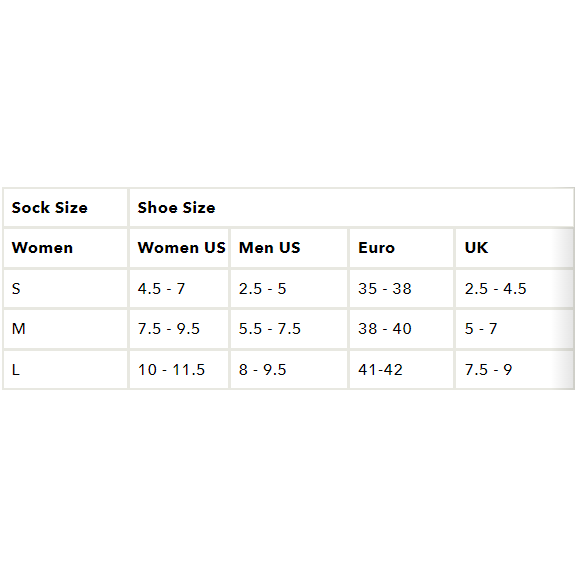Click the 7.5 - 9.5 Women US cell
This screenshot has width=578, height=578.
179,329
